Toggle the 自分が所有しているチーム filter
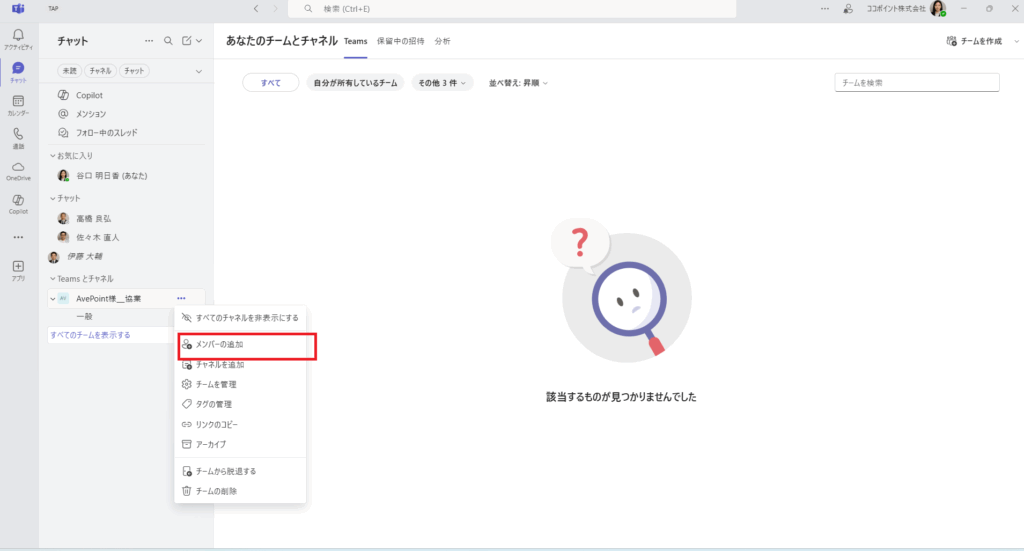Image resolution: width=1024 pixels, height=551 pixels. (x=355, y=82)
